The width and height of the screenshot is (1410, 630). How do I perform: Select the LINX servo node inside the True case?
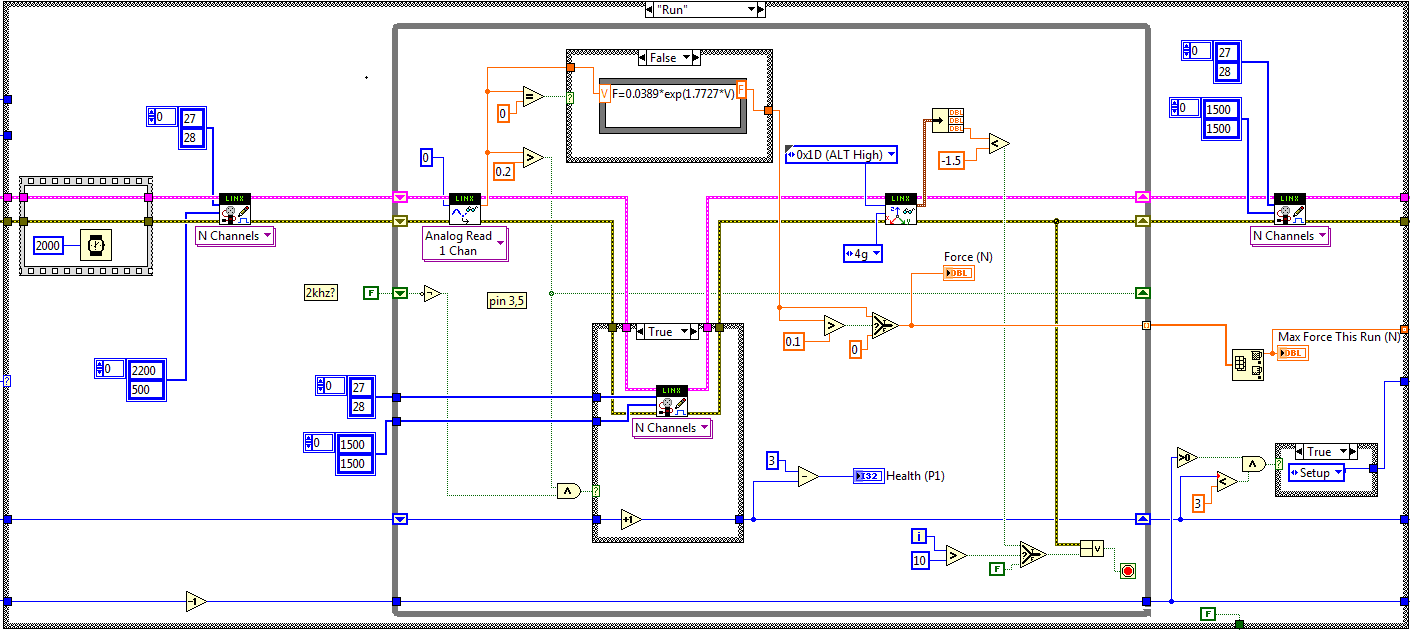(672, 401)
